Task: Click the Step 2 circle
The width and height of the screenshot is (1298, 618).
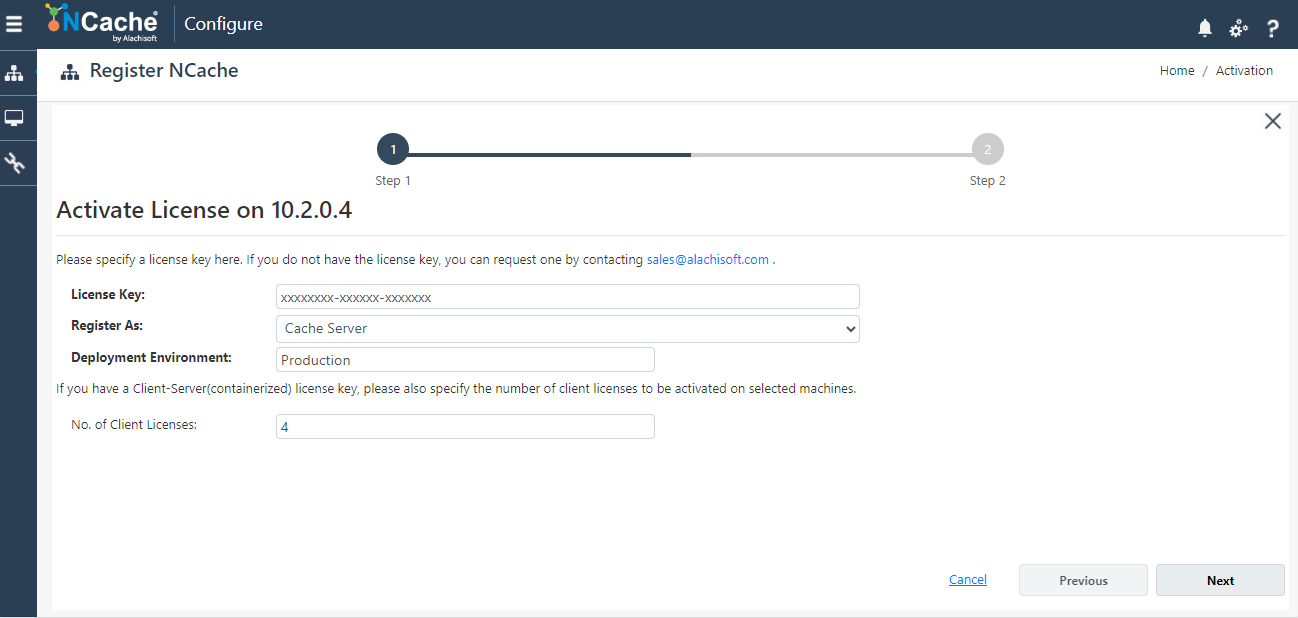Action: [x=988, y=149]
